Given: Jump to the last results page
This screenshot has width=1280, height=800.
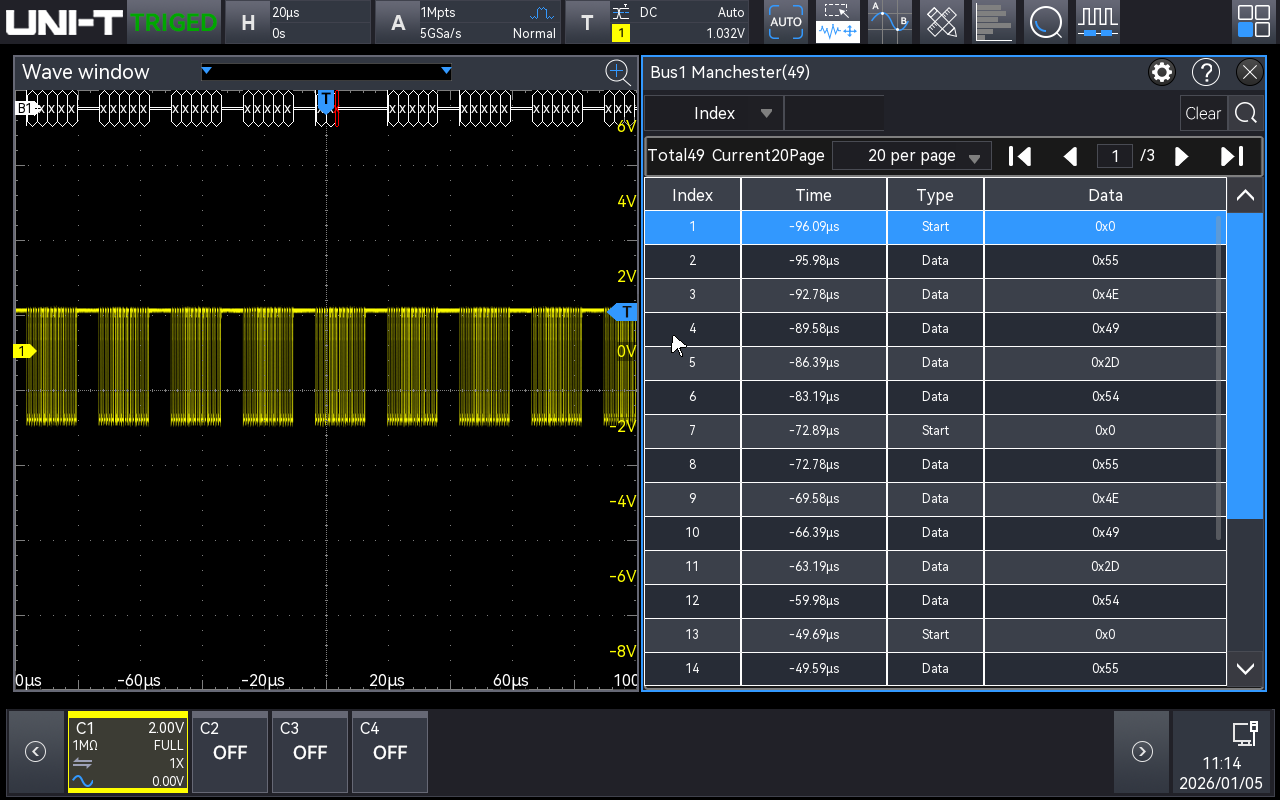Looking at the screenshot, I should tap(1232, 156).
